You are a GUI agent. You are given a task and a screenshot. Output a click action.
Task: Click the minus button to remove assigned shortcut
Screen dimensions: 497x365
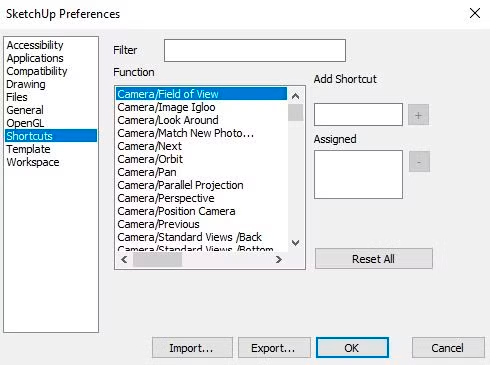pyautogui.click(x=419, y=162)
